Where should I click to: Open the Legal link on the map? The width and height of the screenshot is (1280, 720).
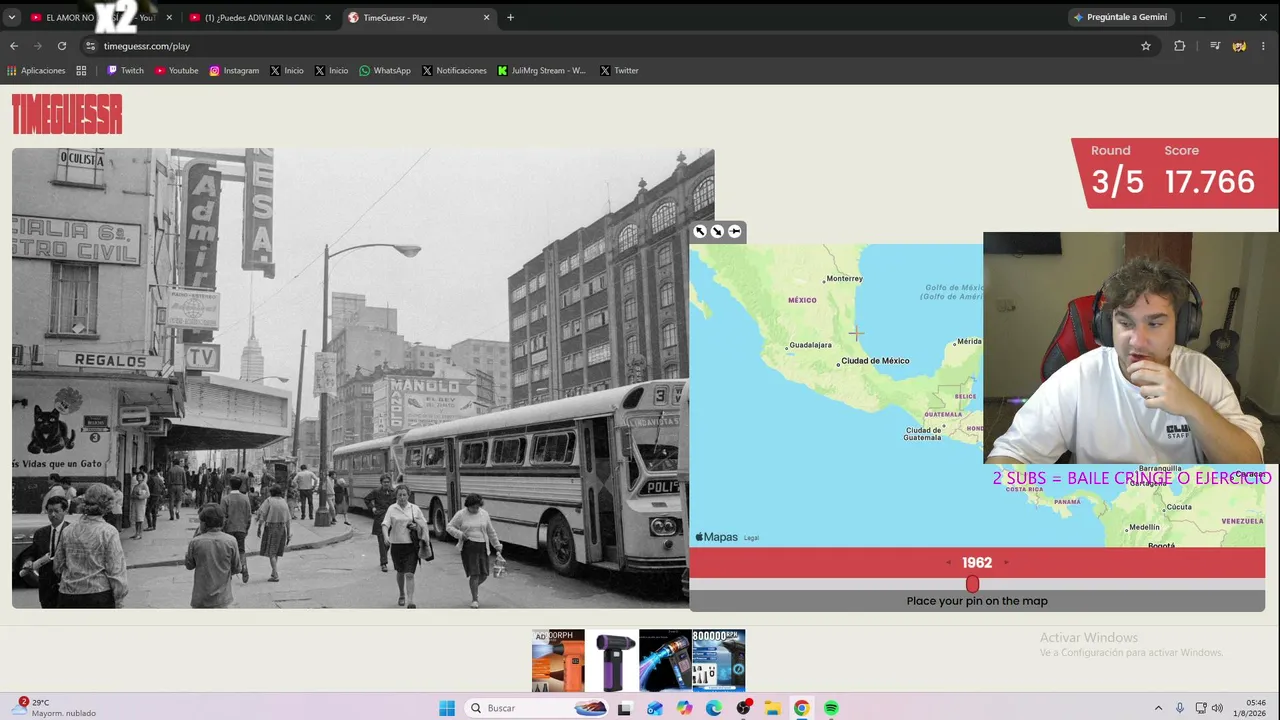pyautogui.click(x=751, y=538)
